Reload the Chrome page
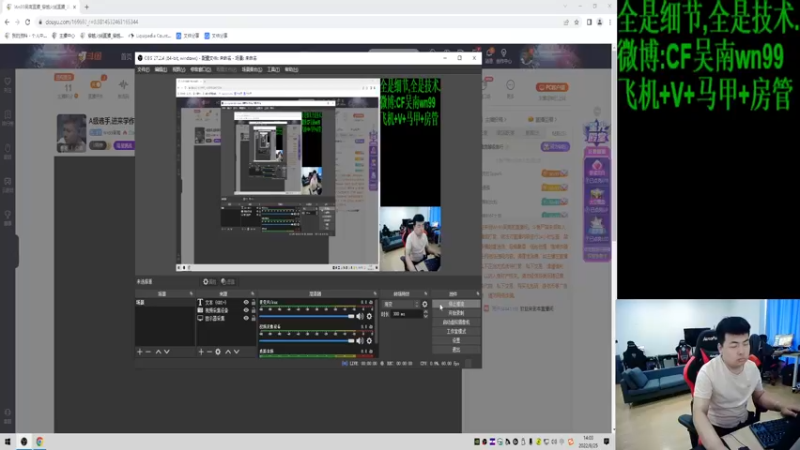Screen dimensions: 800x450 [28, 22]
